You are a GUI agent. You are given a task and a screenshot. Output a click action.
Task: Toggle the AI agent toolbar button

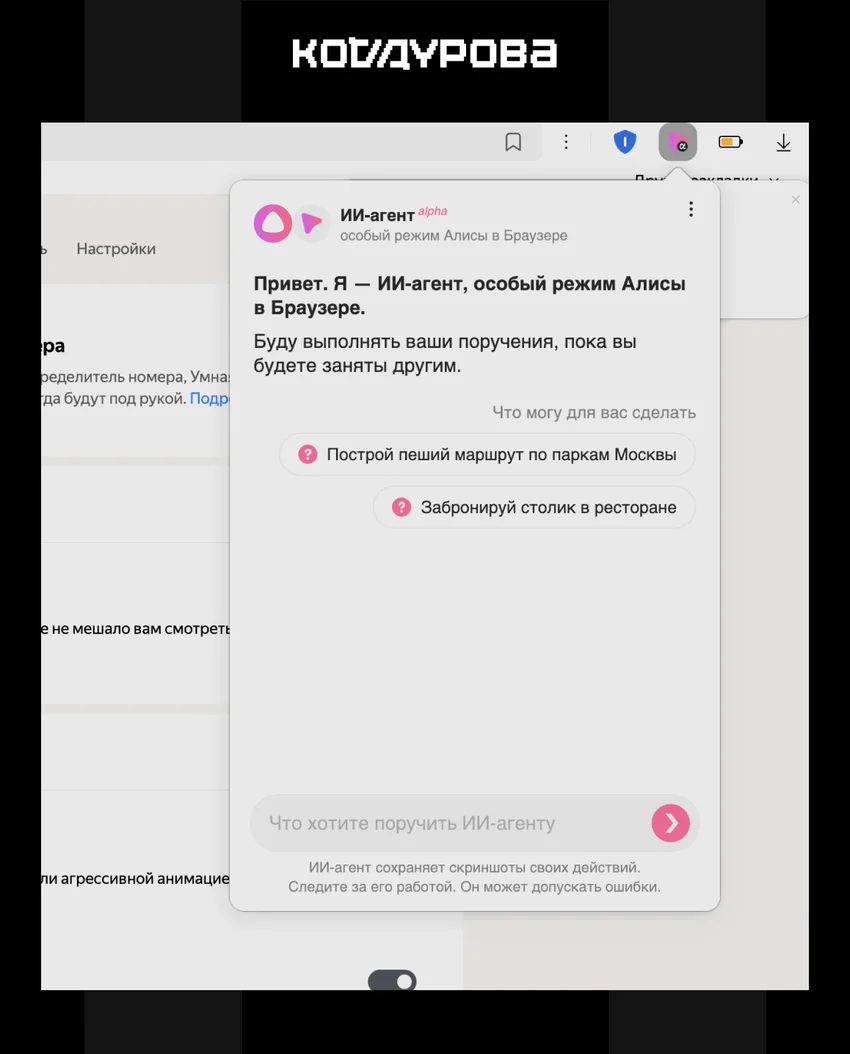677,142
